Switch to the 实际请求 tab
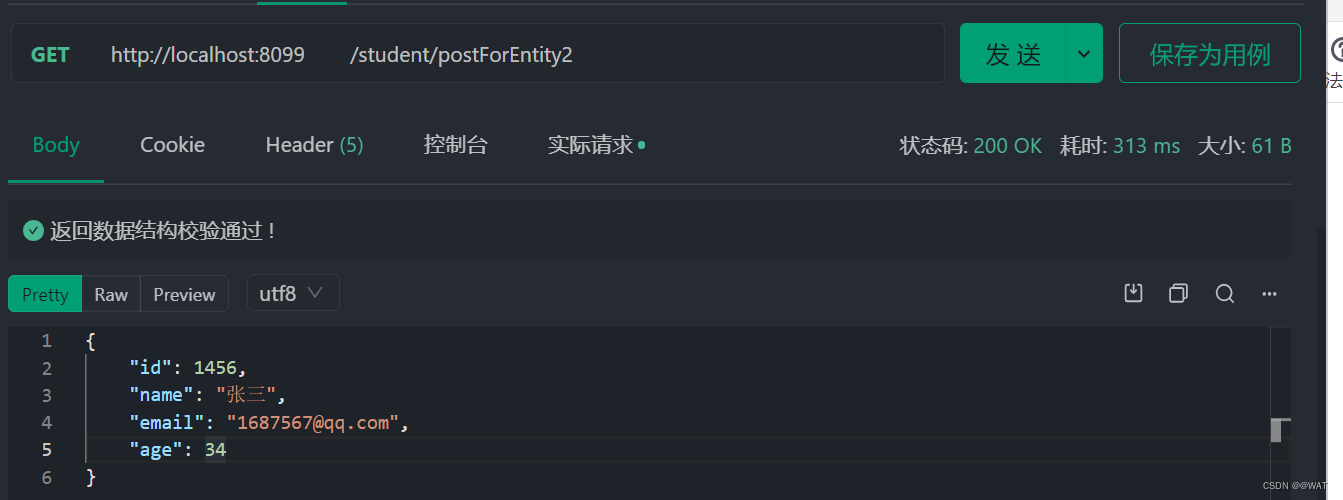Screen dimensions: 1343x500 tap(591, 145)
